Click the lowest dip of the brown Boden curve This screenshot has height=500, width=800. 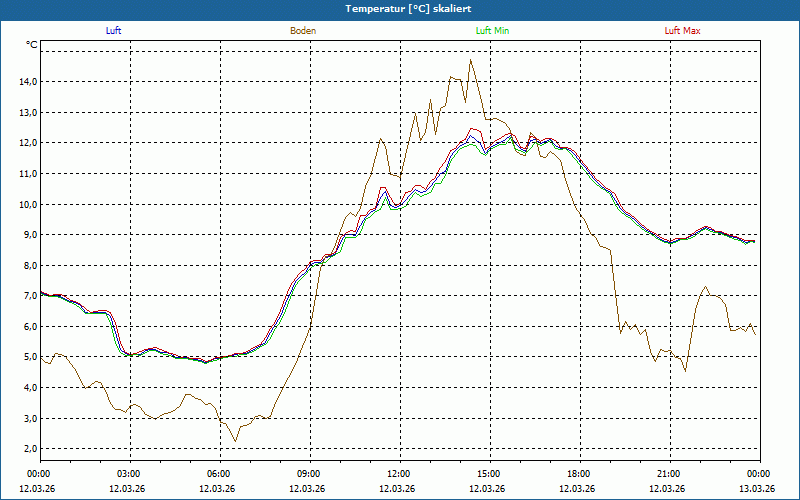(236, 441)
